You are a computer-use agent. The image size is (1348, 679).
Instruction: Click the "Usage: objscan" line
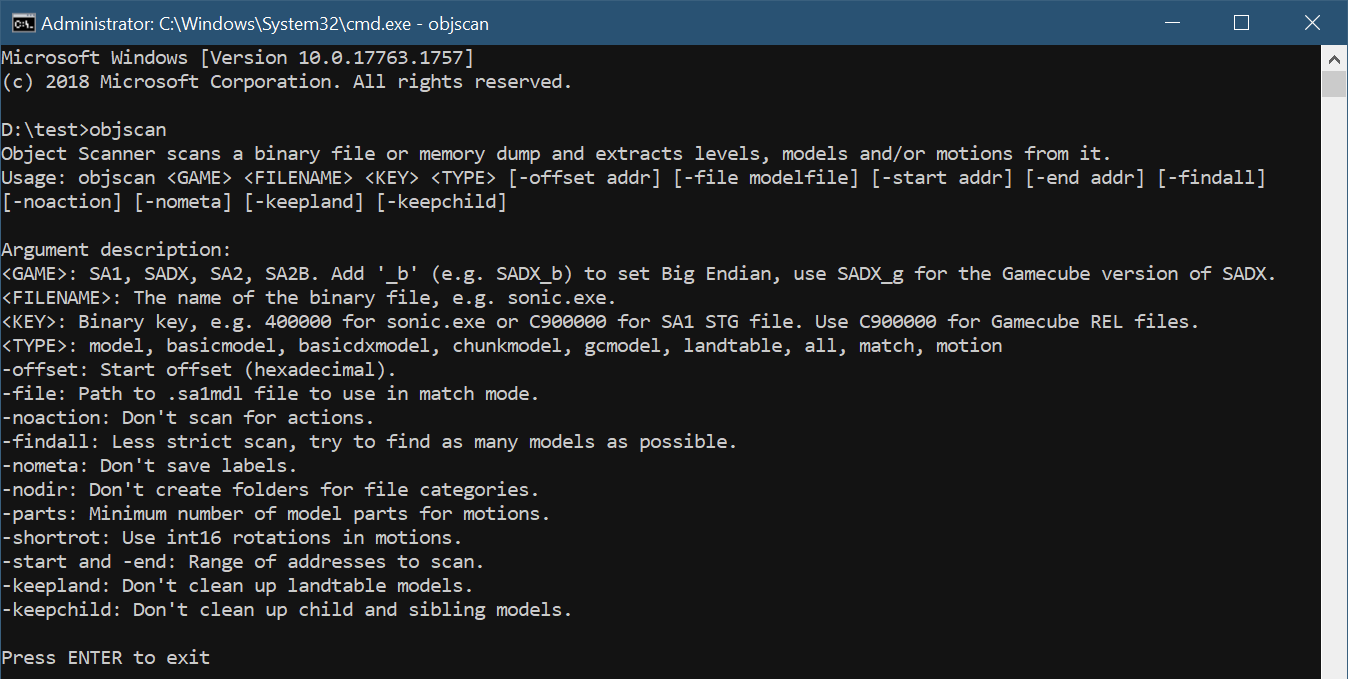(x=633, y=178)
